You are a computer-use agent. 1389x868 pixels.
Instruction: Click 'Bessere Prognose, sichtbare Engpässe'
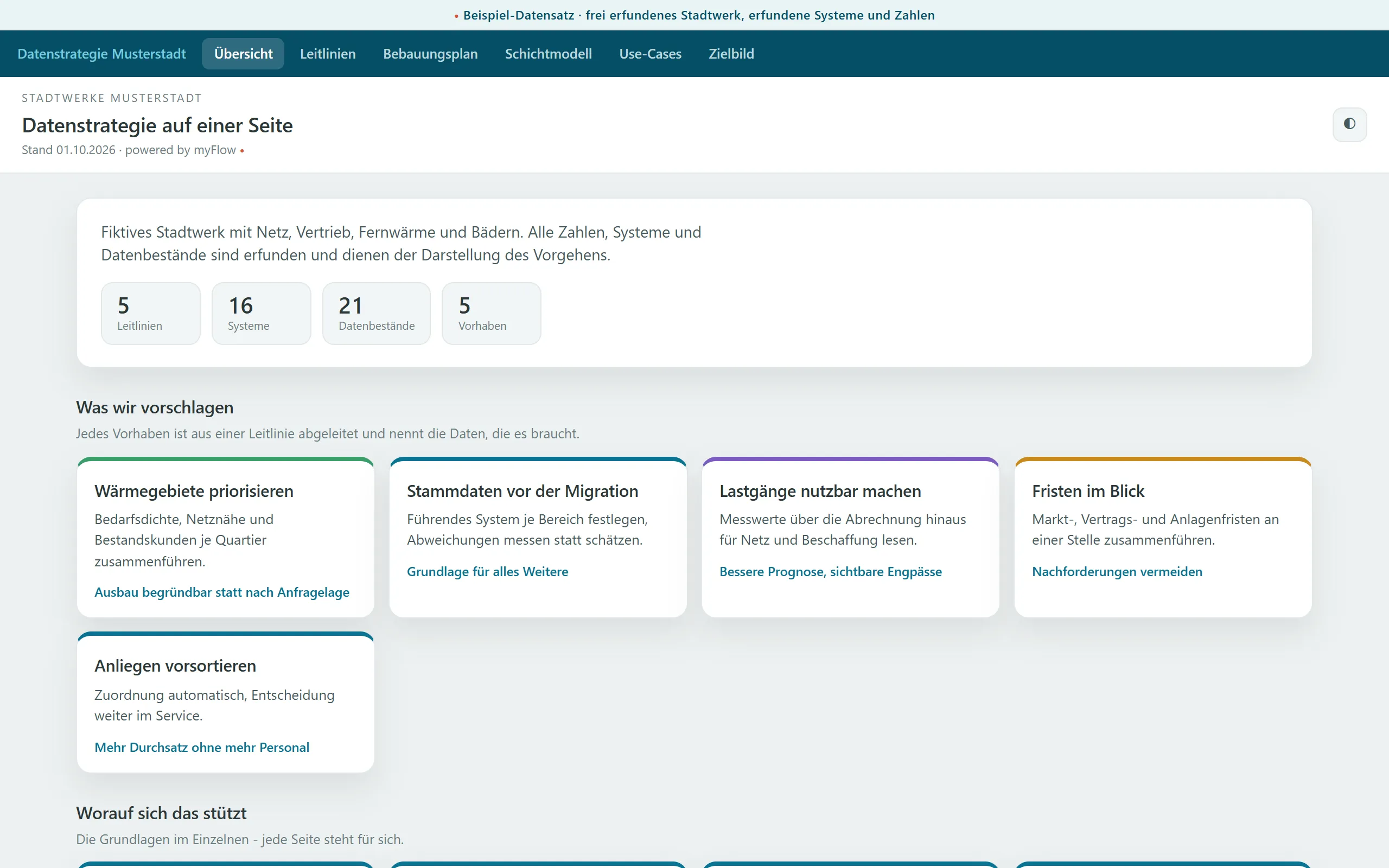[x=831, y=572]
